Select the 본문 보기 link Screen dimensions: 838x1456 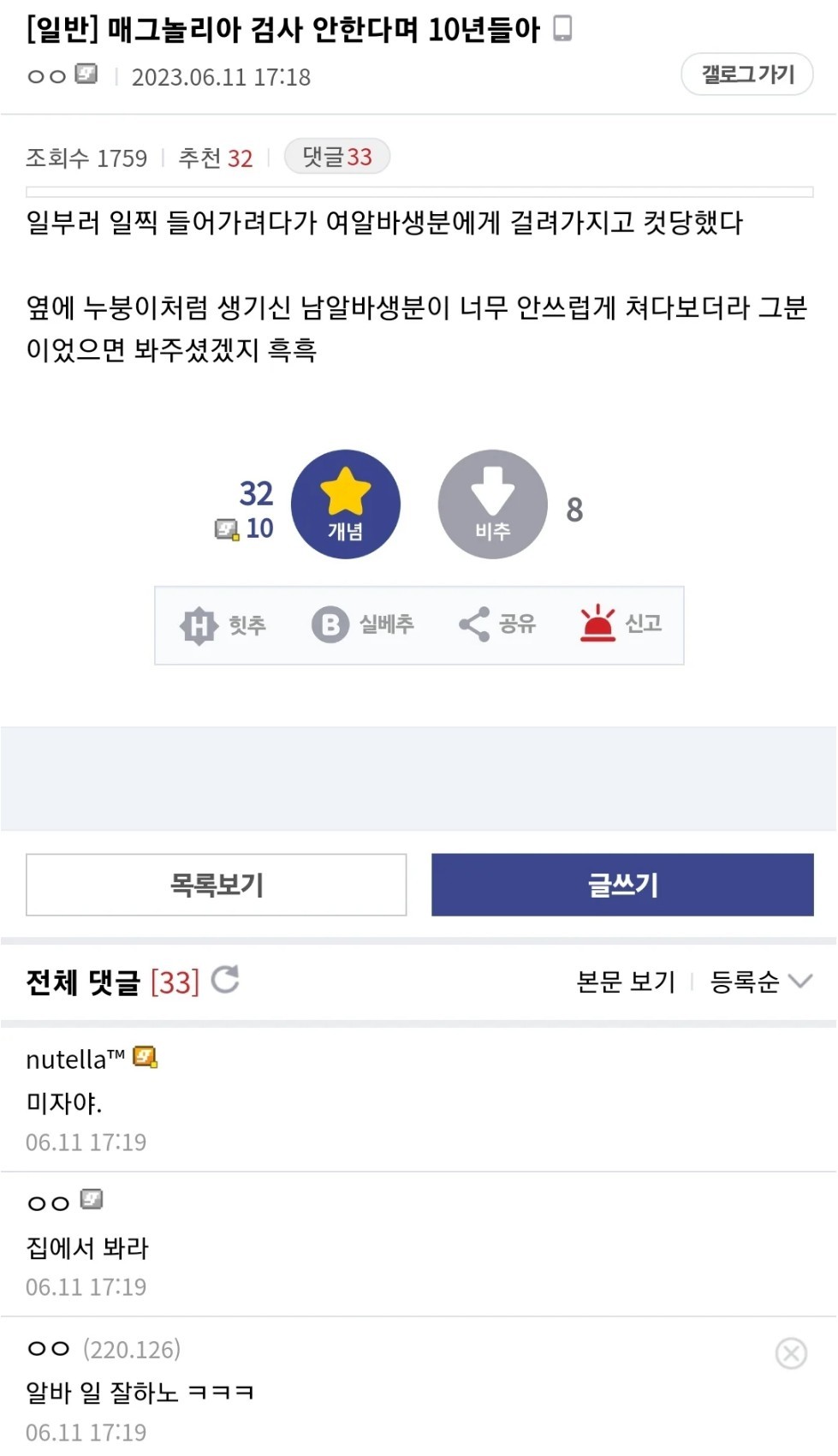coord(626,982)
